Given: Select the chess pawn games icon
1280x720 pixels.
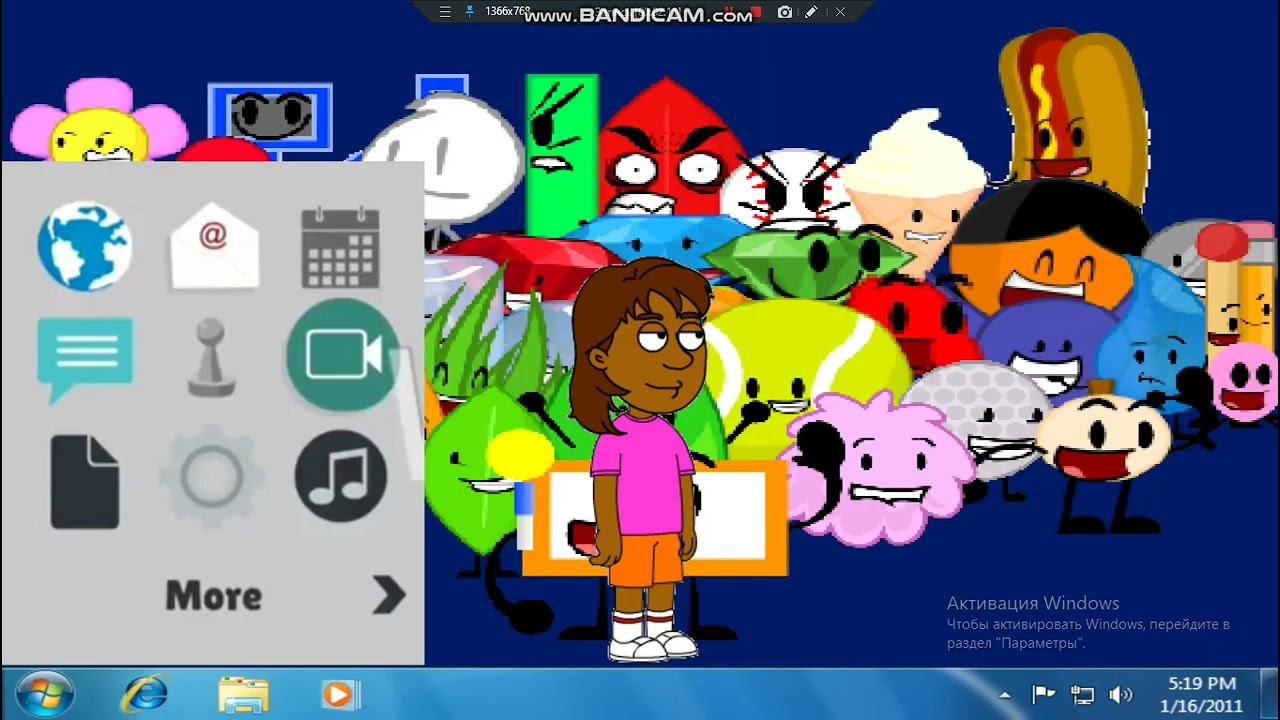Looking at the screenshot, I should [x=211, y=357].
